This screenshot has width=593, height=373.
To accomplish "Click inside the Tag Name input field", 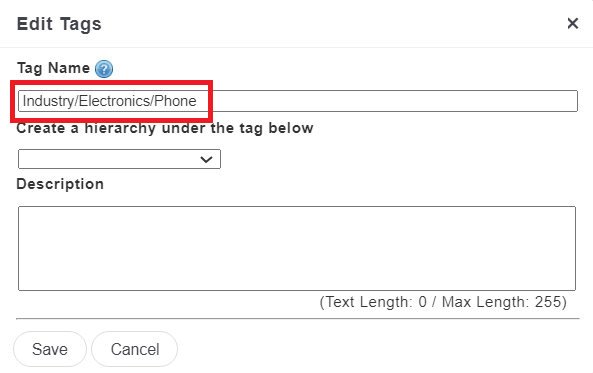I will (298, 101).
